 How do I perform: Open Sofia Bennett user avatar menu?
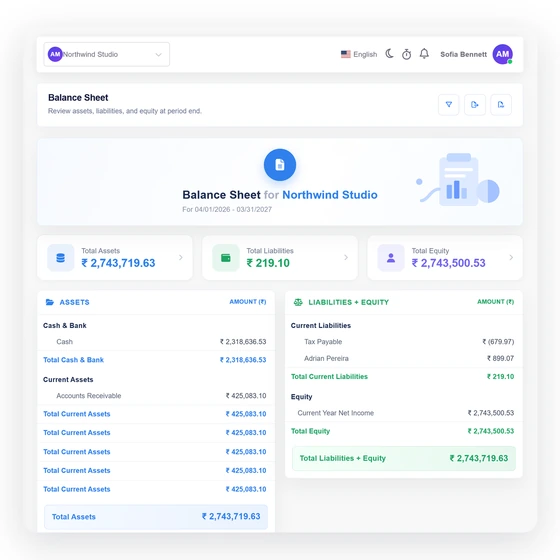pos(502,54)
